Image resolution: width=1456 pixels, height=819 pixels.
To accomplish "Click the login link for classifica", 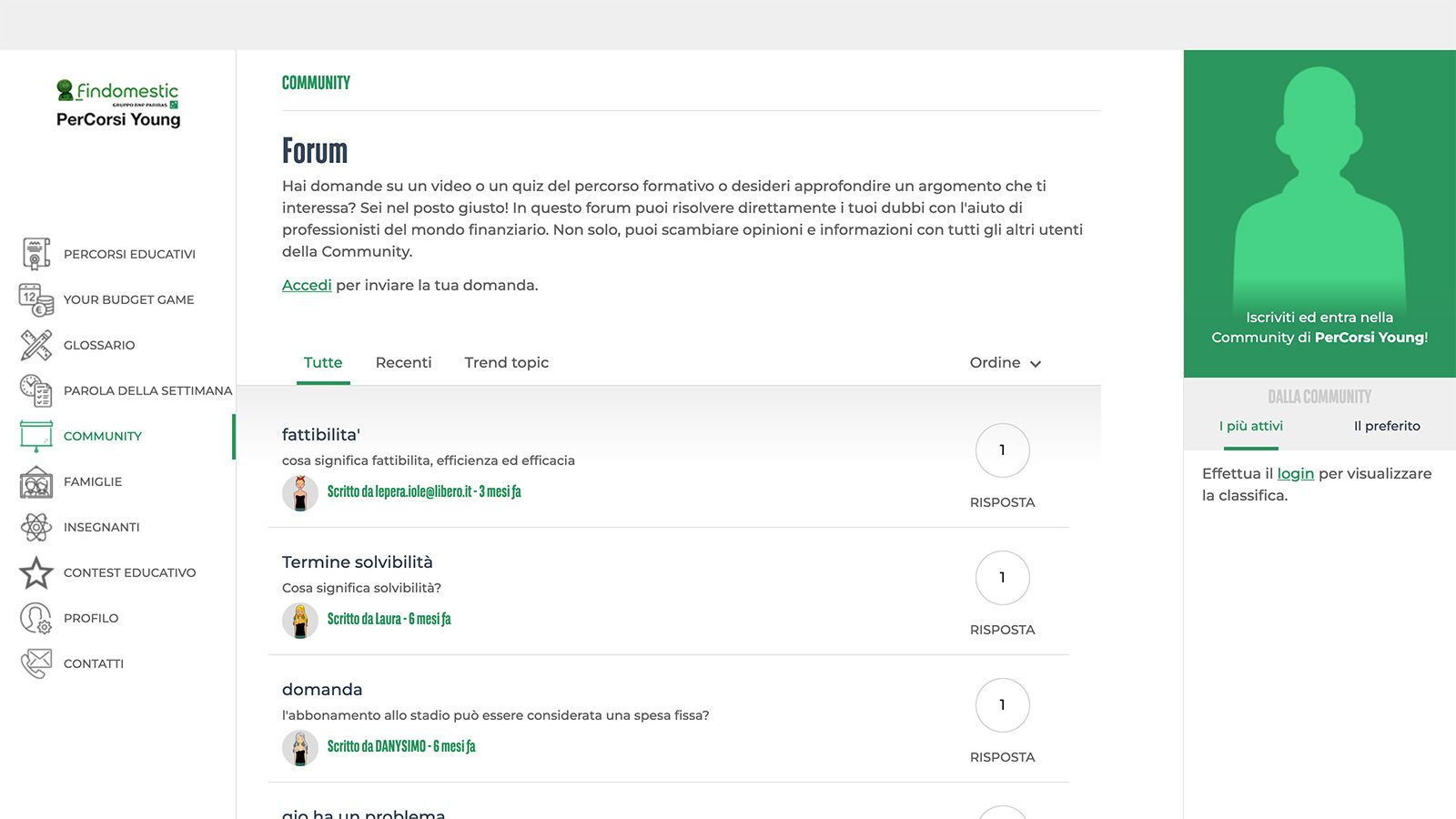I will click(1295, 473).
